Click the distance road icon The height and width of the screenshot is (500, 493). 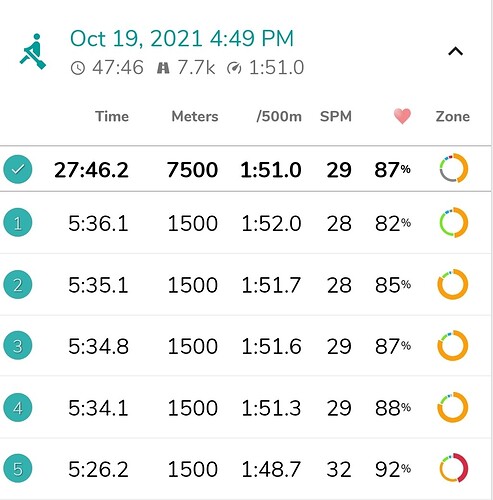[x=163, y=68]
